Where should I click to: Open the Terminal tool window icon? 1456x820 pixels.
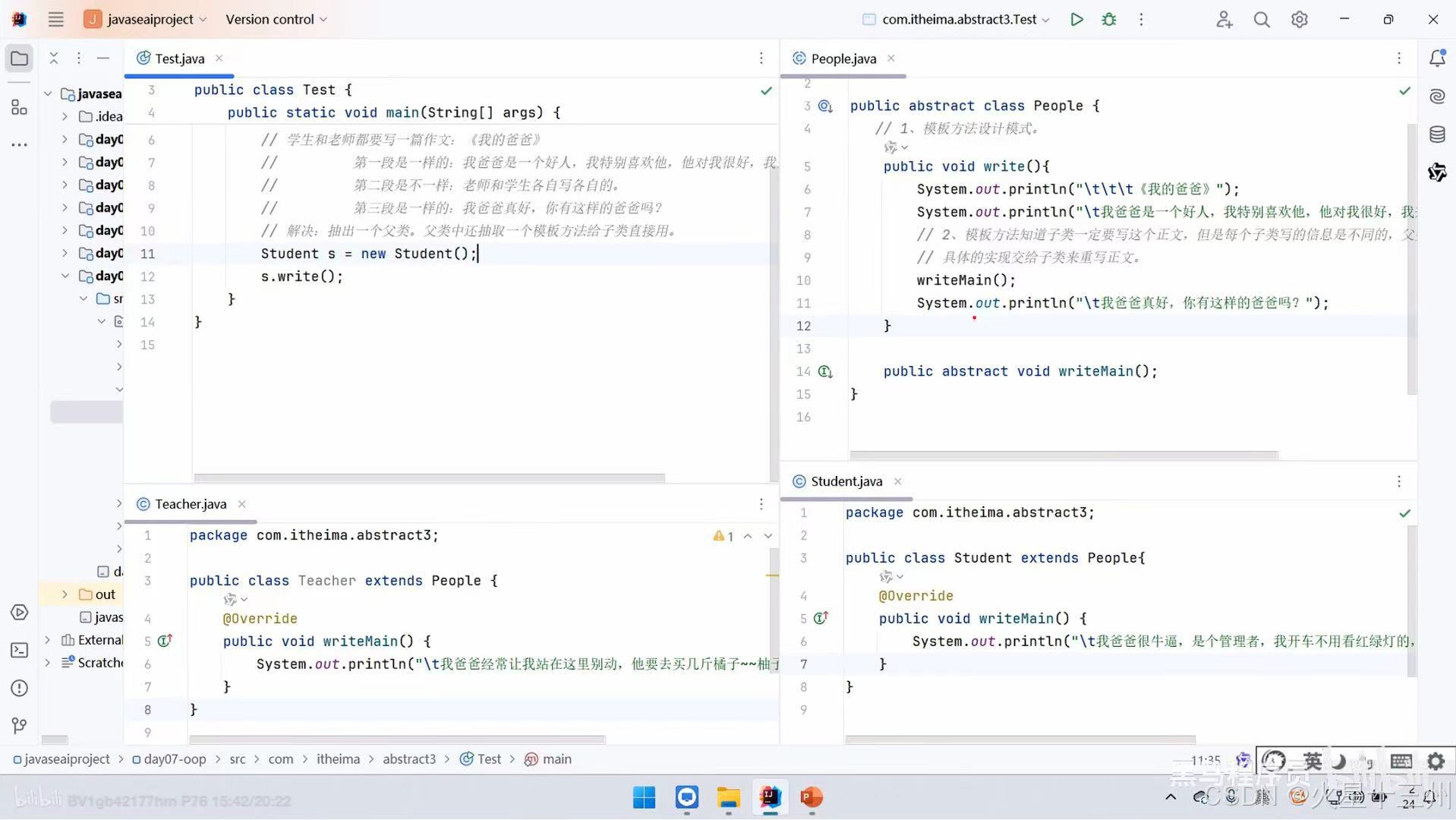tap(19, 650)
